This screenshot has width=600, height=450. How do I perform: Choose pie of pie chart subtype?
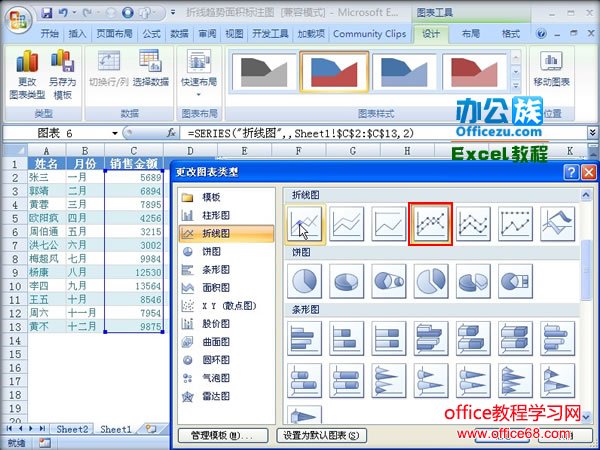tap(389, 281)
